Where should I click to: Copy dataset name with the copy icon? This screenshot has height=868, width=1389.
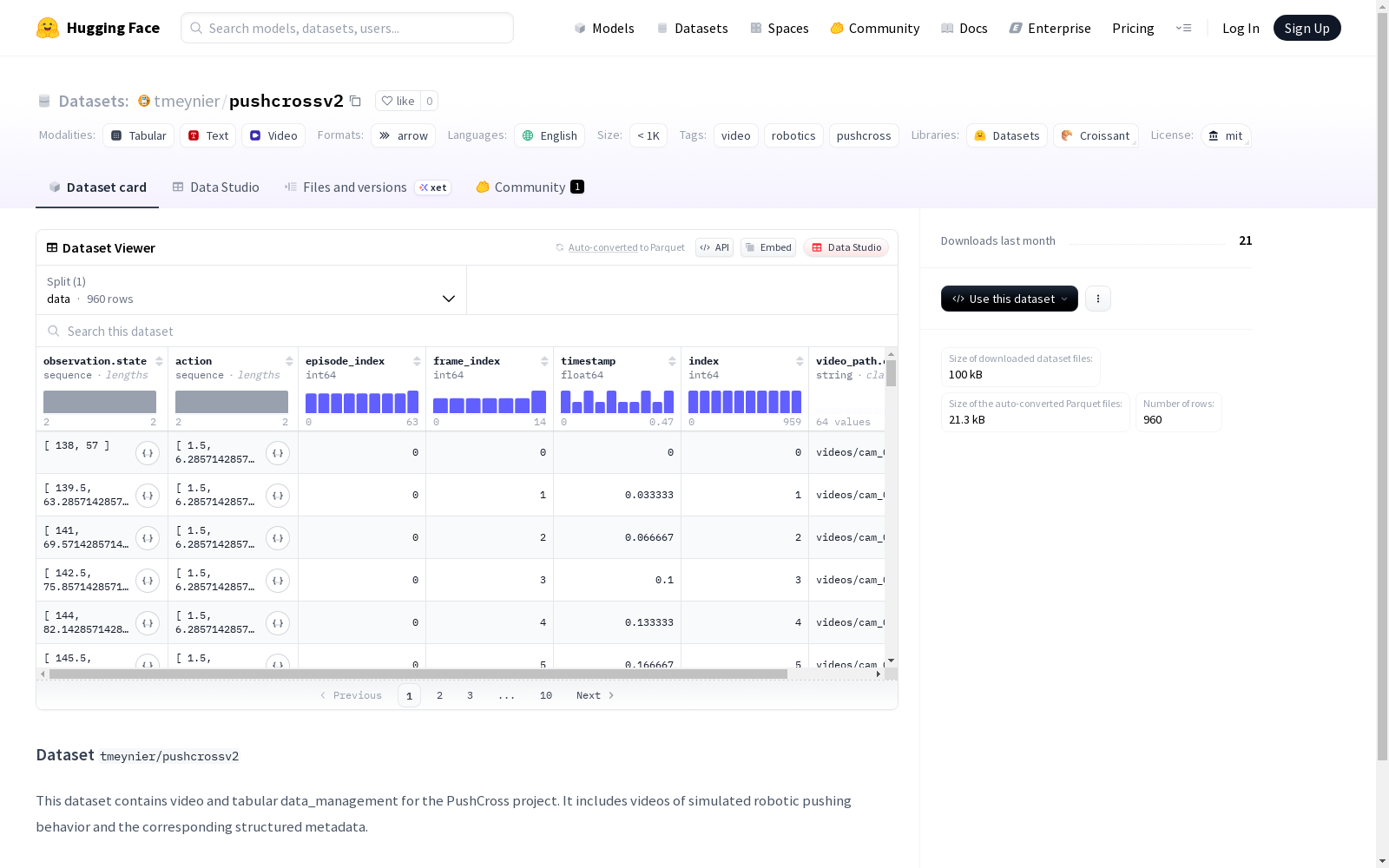[x=355, y=101]
